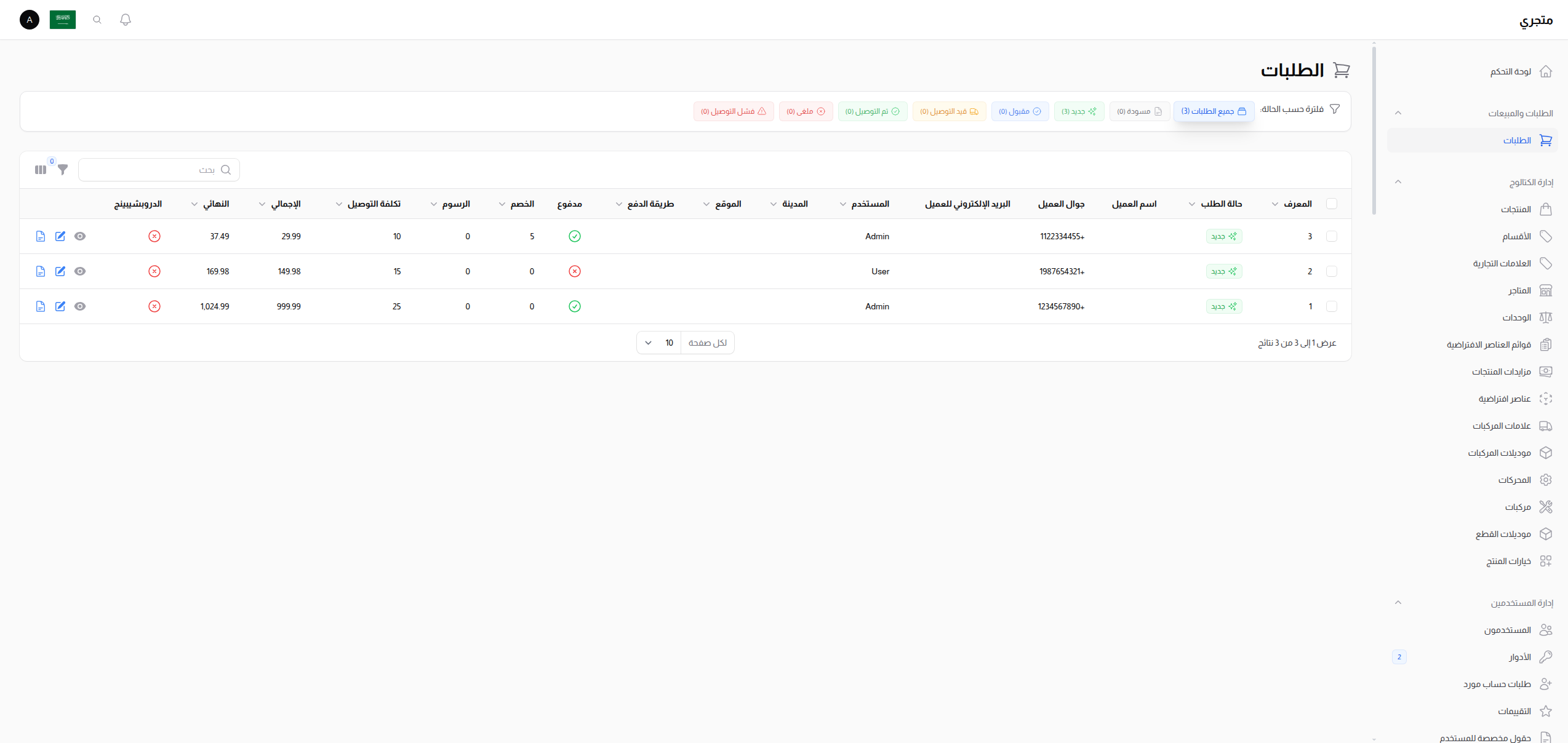Check the select-all header checkbox

coord(1332,204)
